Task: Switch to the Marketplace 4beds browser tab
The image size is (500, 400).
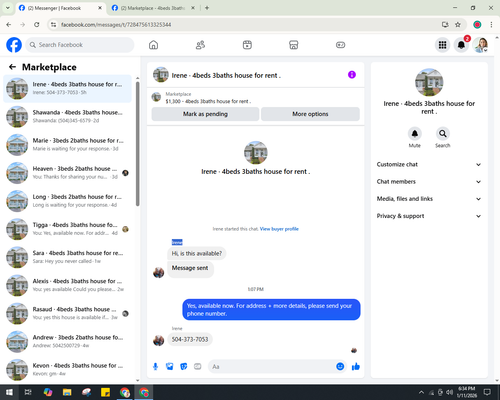Action: [152, 8]
